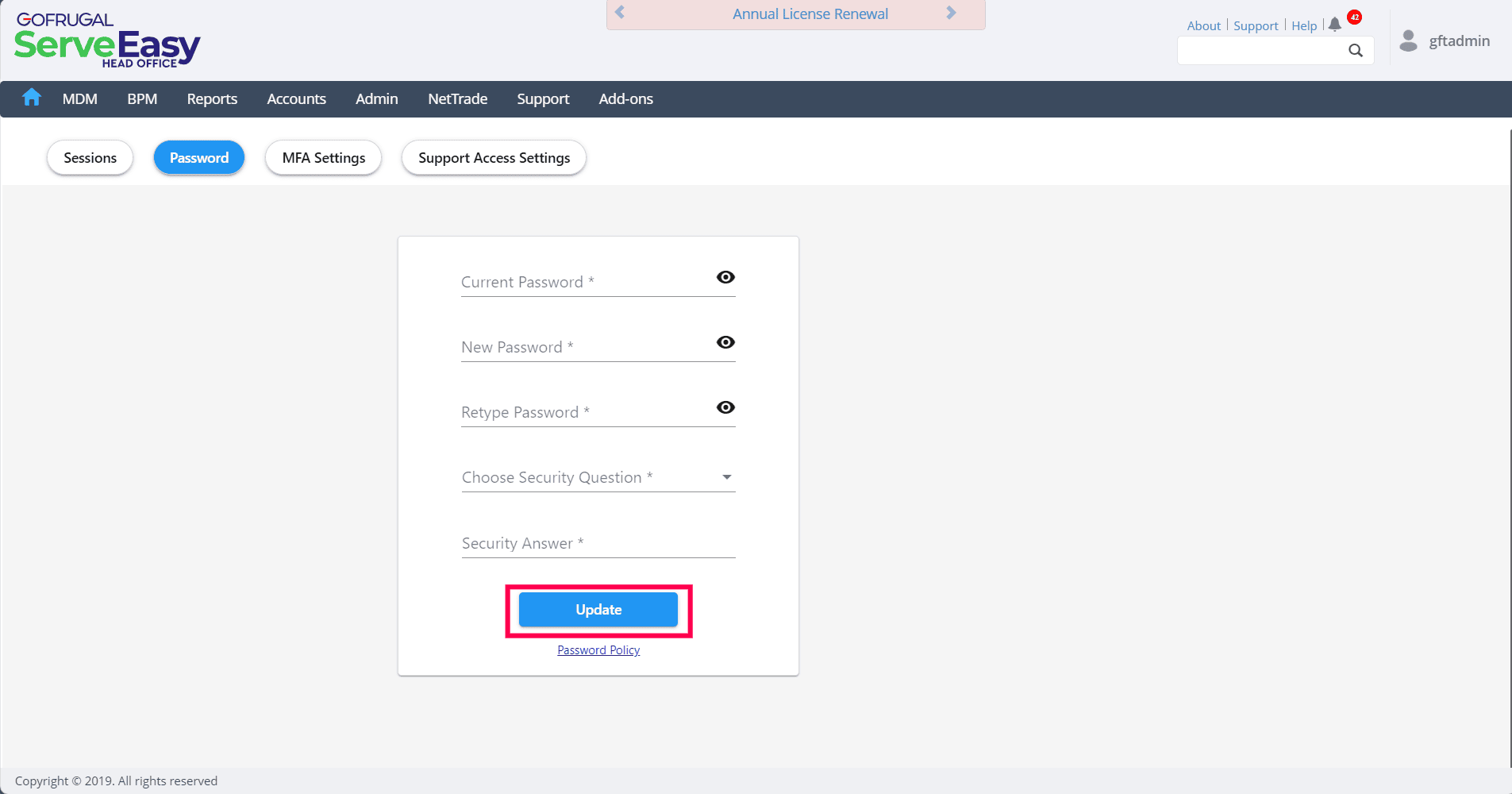Screen dimensions: 1512x794
Task: Open the Password Policy link
Action: [598, 650]
